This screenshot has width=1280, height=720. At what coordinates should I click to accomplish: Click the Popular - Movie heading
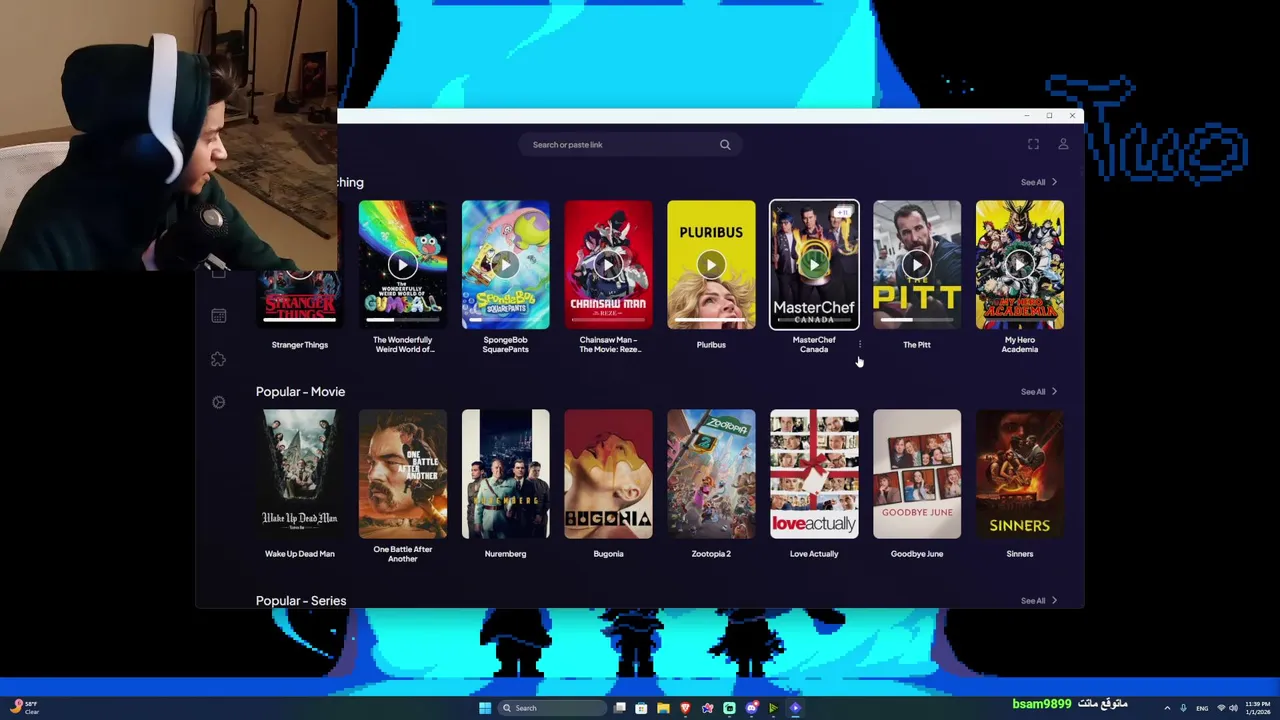tap(300, 392)
